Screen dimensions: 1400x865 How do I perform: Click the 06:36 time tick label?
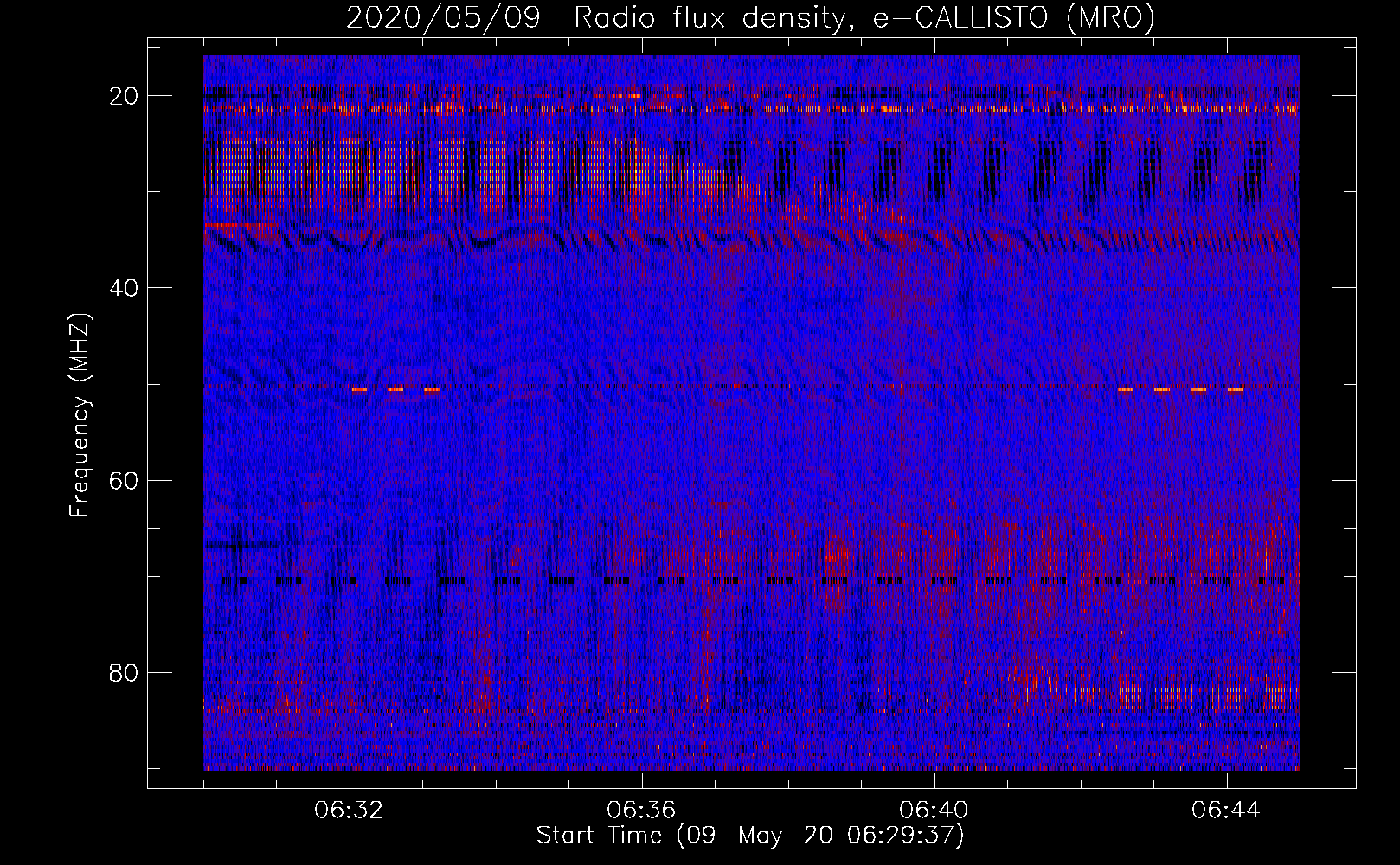pyautogui.click(x=642, y=811)
